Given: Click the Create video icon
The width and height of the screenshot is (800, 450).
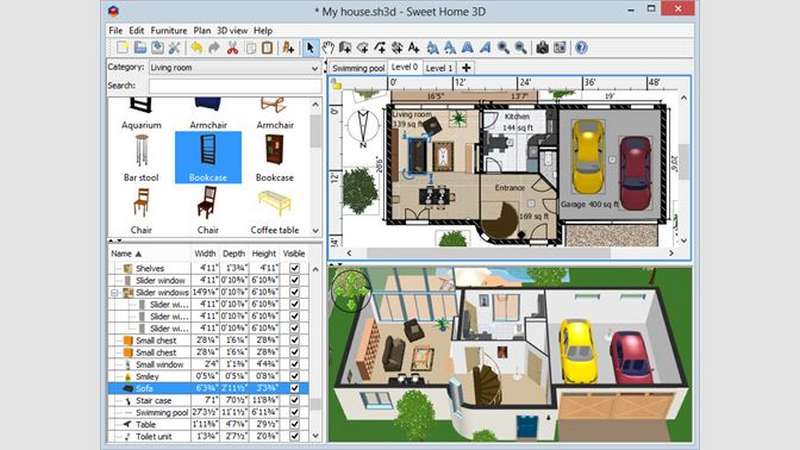Looking at the screenshot, I should [x=560, y=48].
